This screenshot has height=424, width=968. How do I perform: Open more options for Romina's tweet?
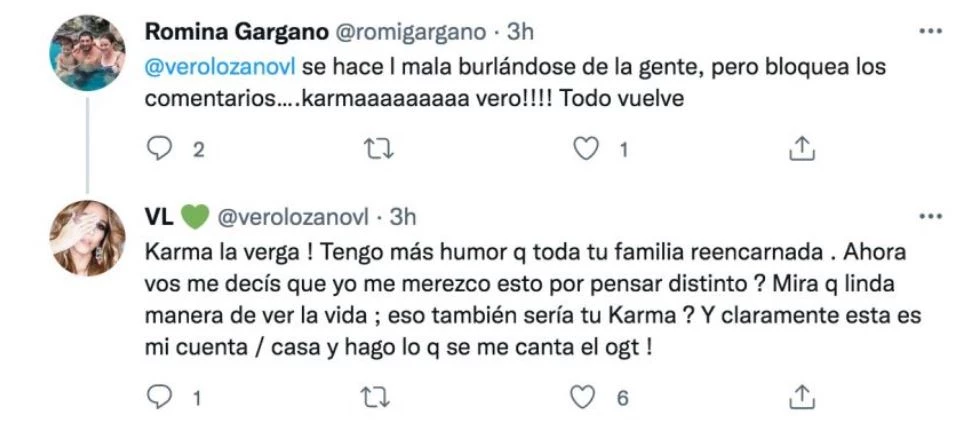930,32
